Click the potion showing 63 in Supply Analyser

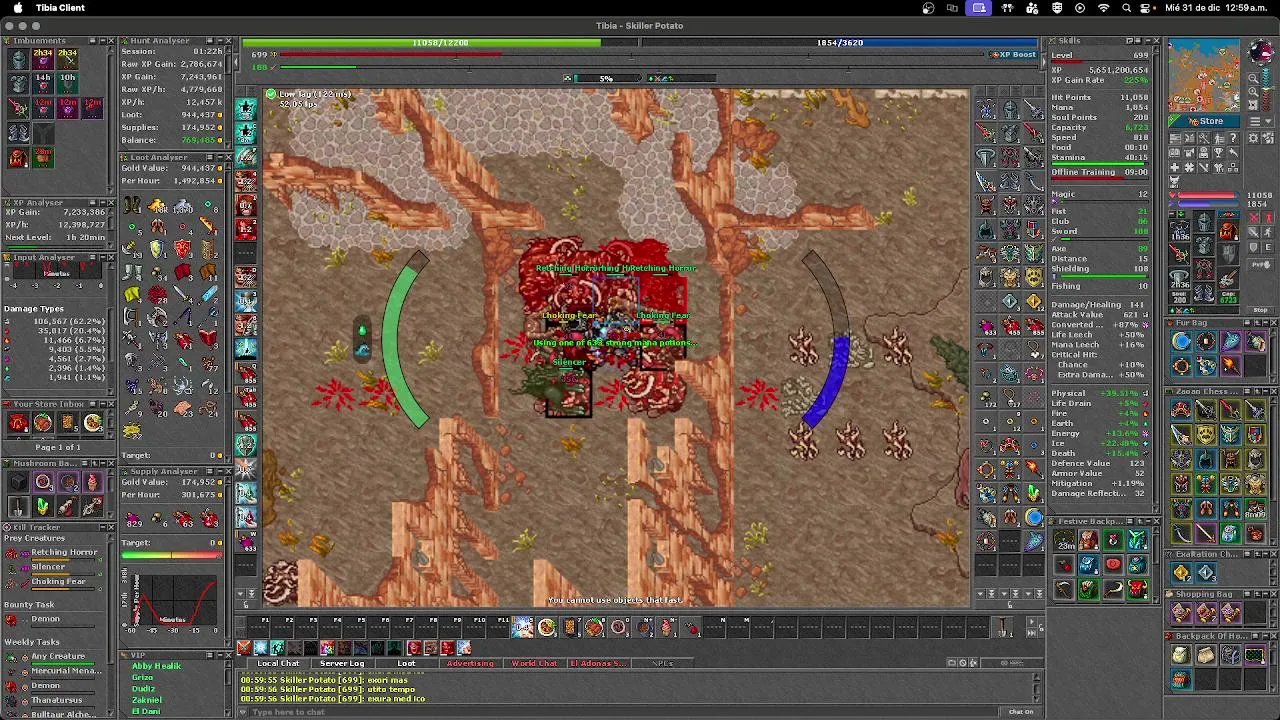pos(185,519)
